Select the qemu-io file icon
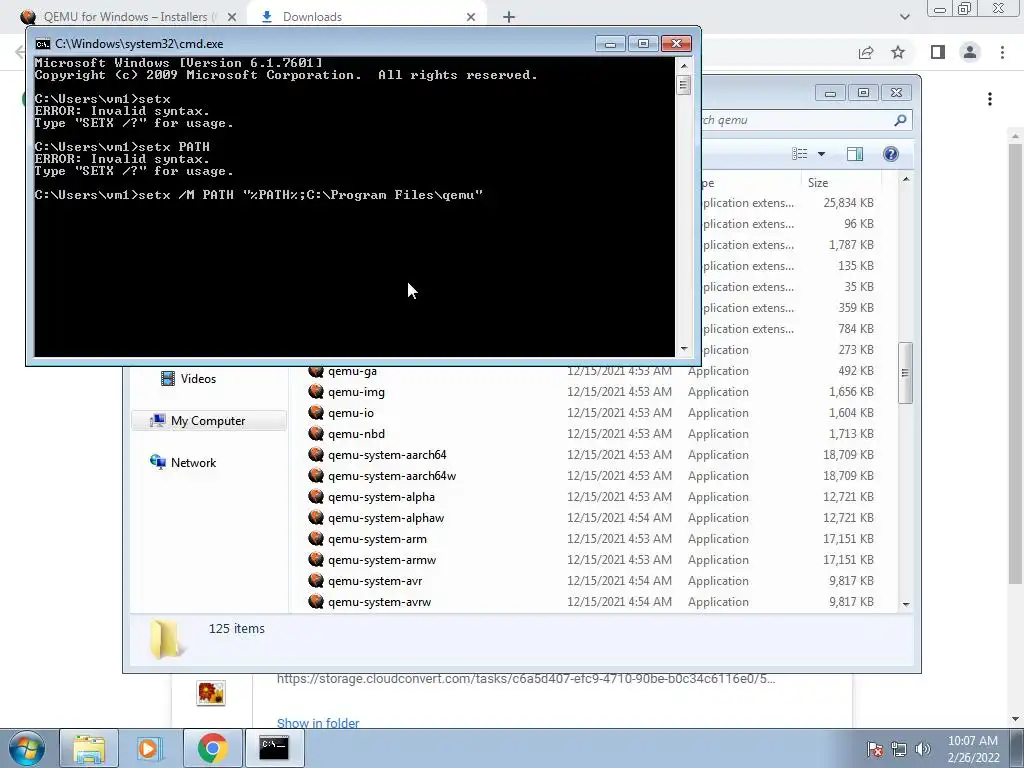 pos(316,413)
